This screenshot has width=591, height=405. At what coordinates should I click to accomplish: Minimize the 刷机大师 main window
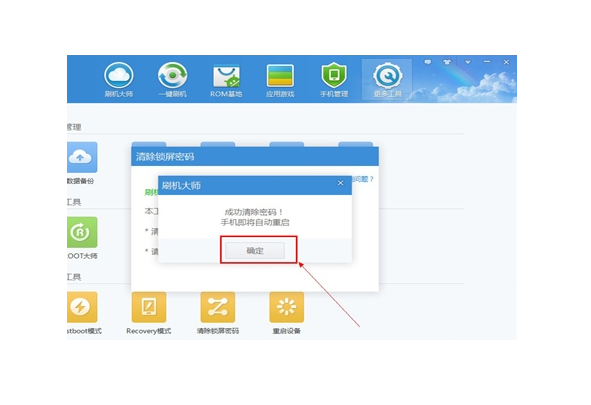point(487,62)
